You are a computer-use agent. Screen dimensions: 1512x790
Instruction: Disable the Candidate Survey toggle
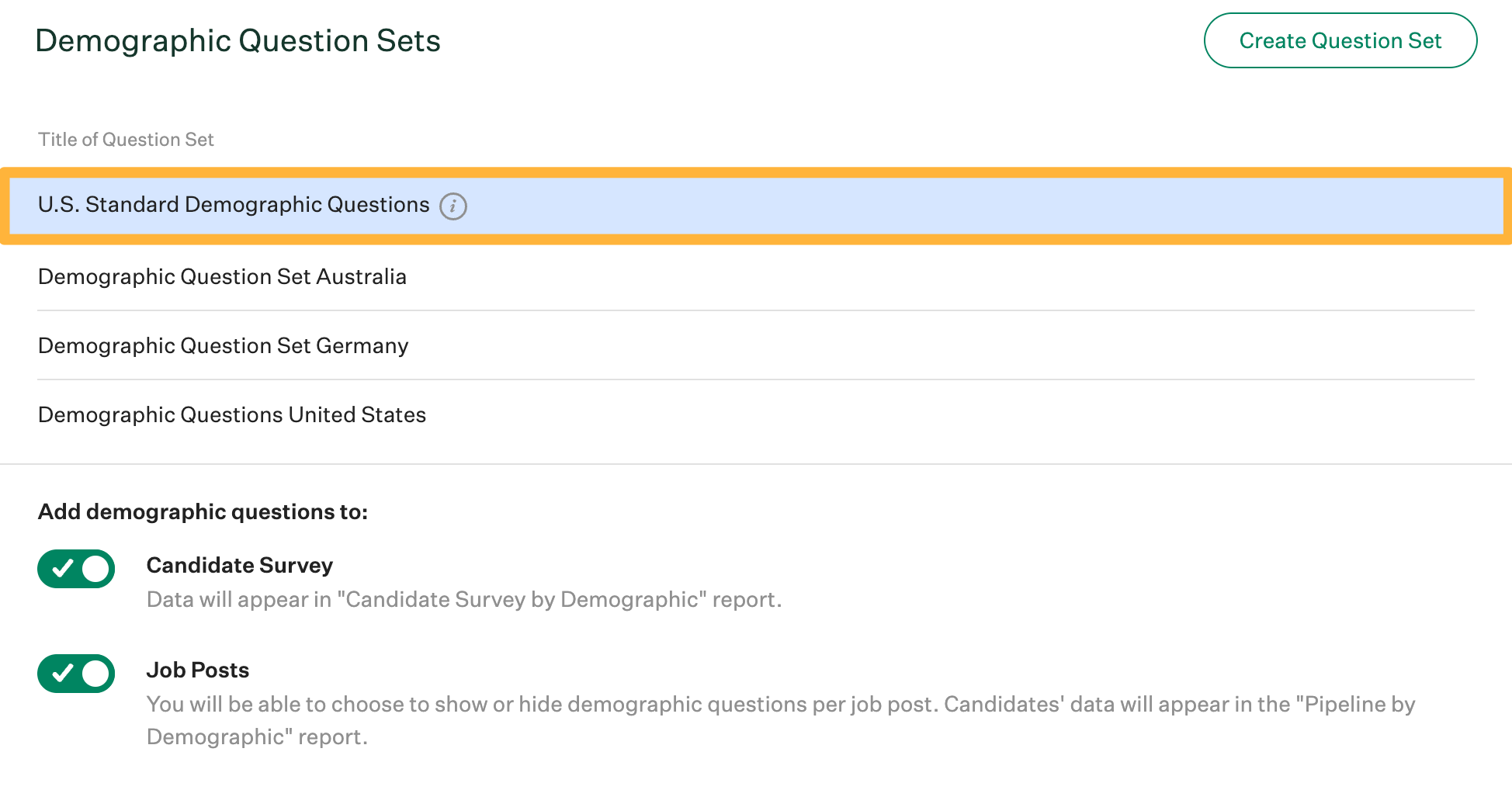[x=76, y=569]
